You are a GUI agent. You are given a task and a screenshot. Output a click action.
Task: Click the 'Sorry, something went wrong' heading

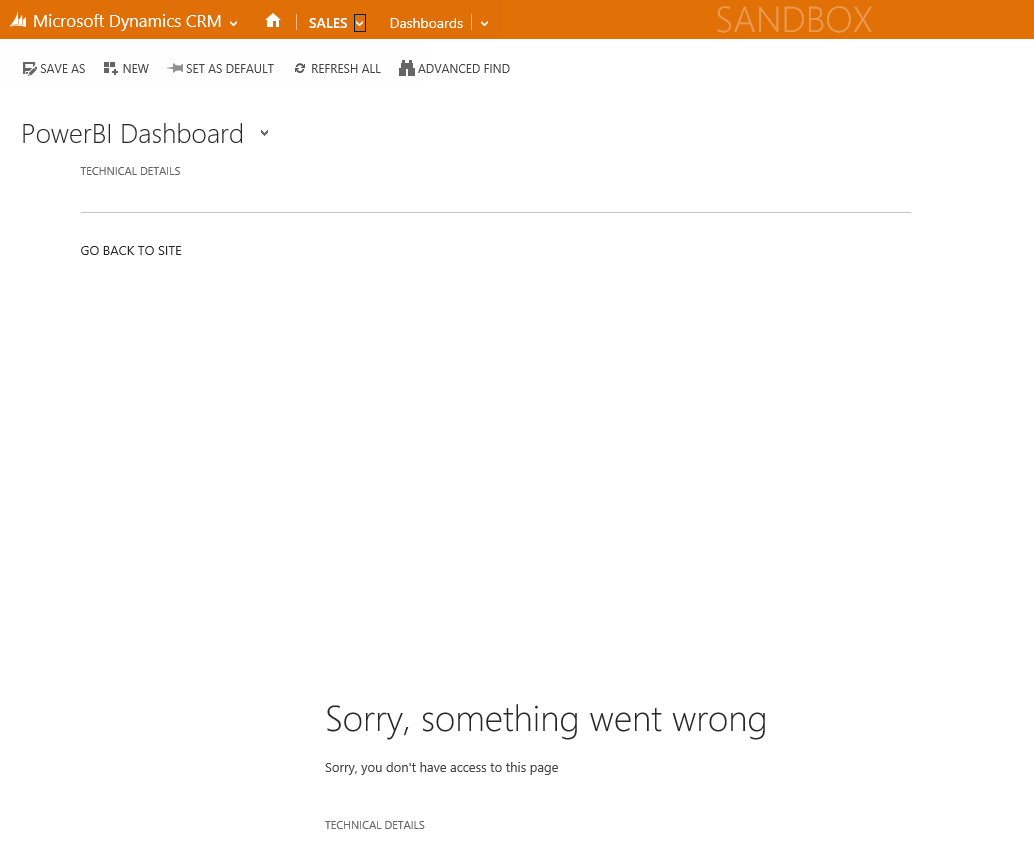click(x=546, y=719)
